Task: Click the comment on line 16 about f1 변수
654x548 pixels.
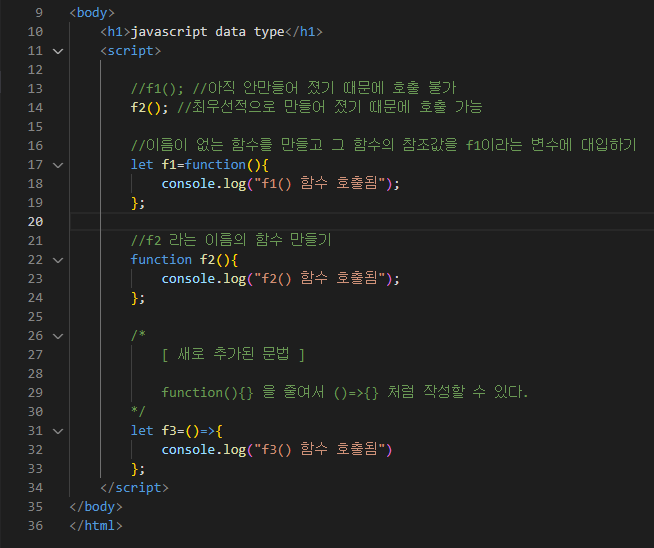Action: point(384,145)
